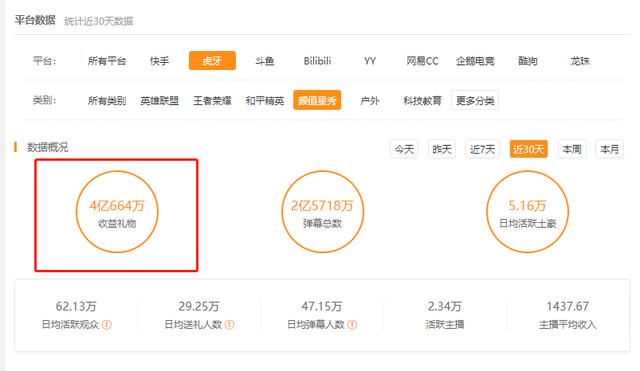640x371 pixels.
Task: Switch time range to 今天
Action: (404, 149)
